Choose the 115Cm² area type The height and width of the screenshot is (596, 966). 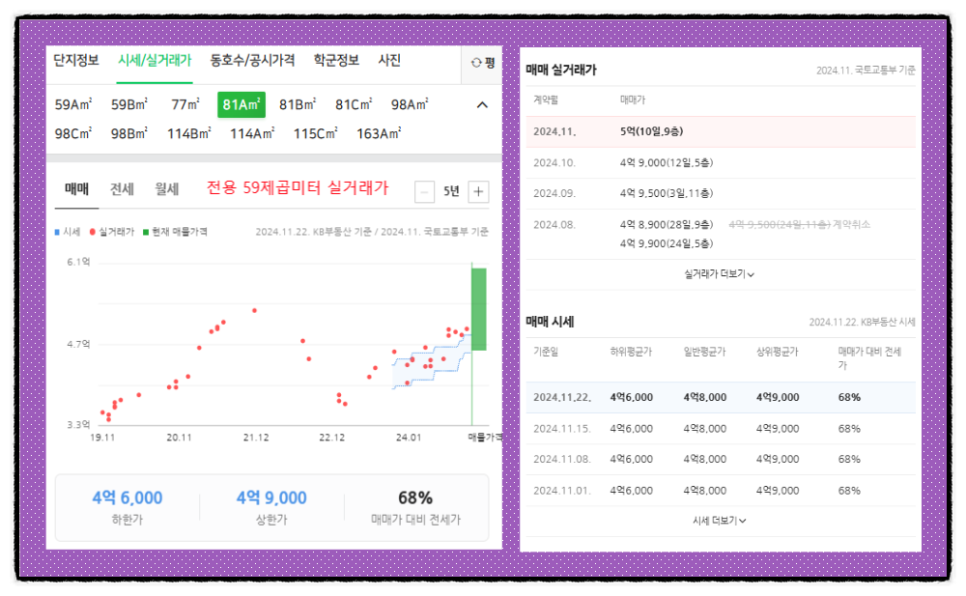pos(315,133)
